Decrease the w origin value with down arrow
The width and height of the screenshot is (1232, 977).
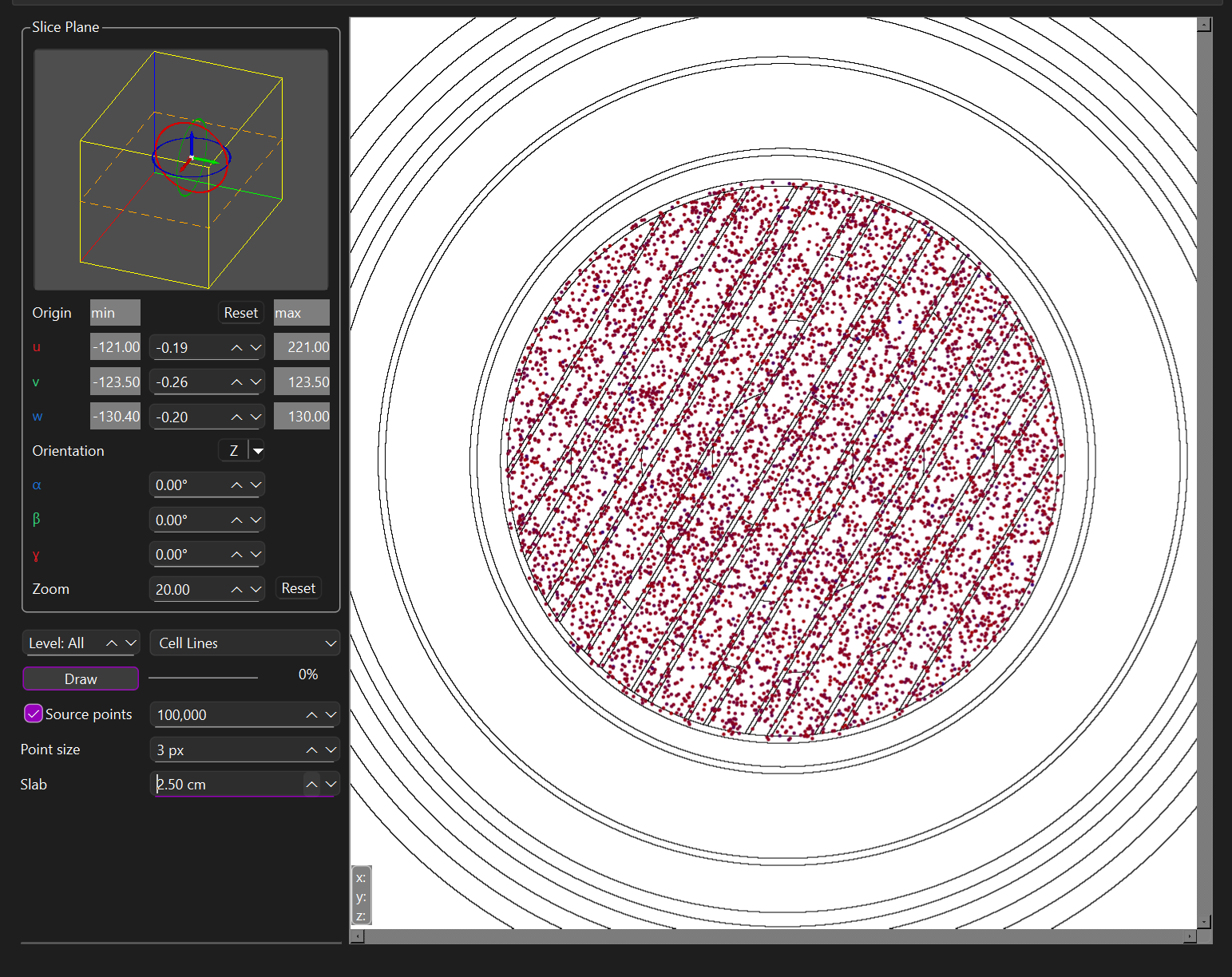[256, 417]
